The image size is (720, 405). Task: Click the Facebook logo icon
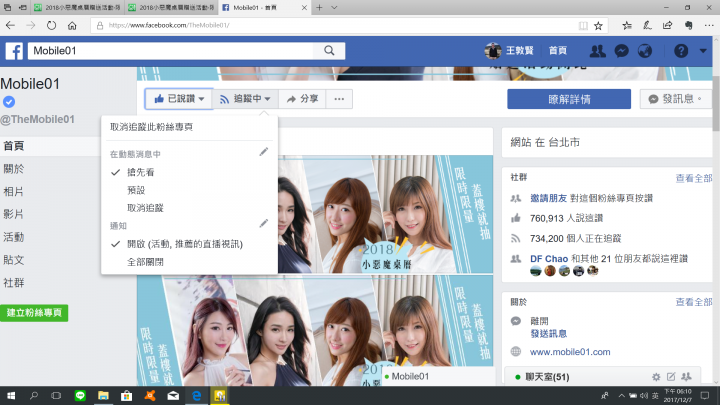14,51
